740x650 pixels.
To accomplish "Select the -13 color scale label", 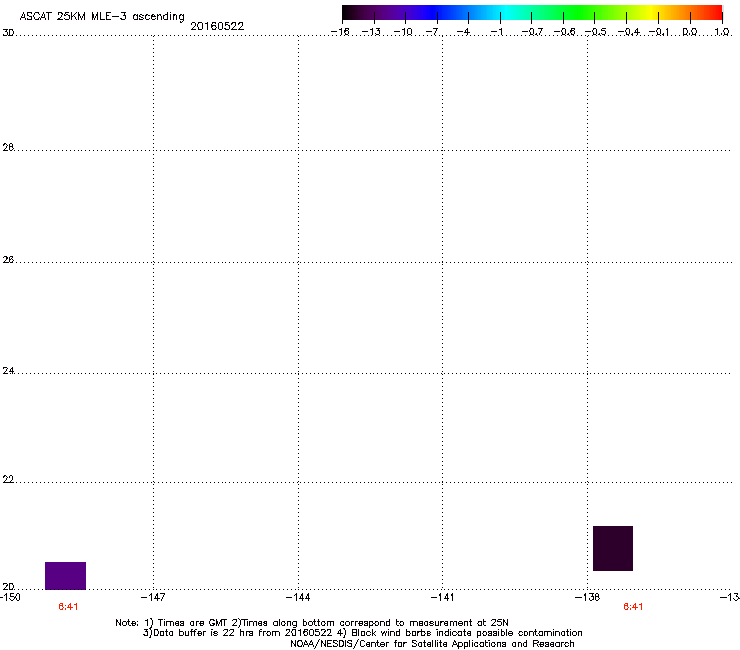I will (x=371, y=32).
